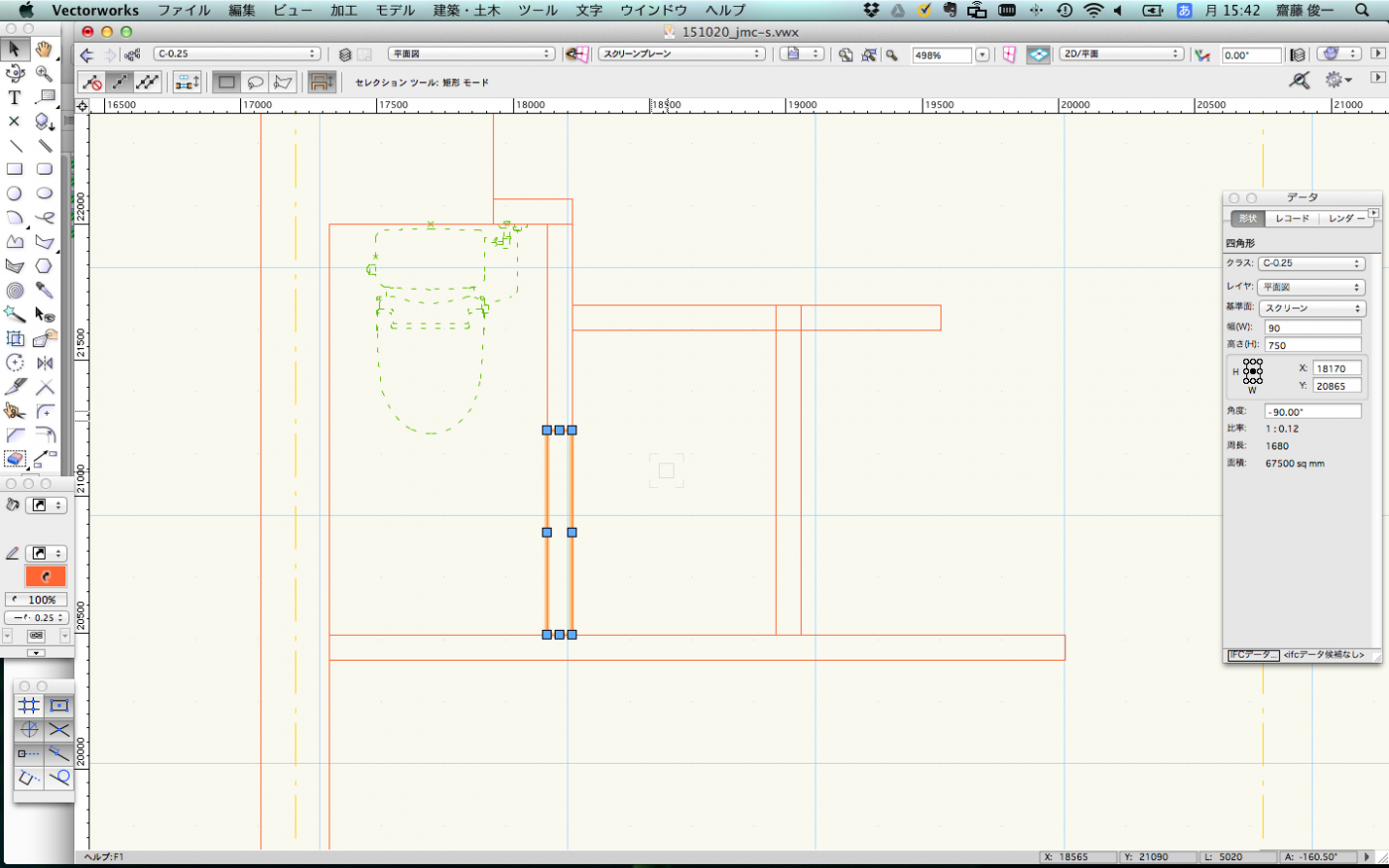Expand the 2D/平面 view dropdown

[x=1120, y=54]
